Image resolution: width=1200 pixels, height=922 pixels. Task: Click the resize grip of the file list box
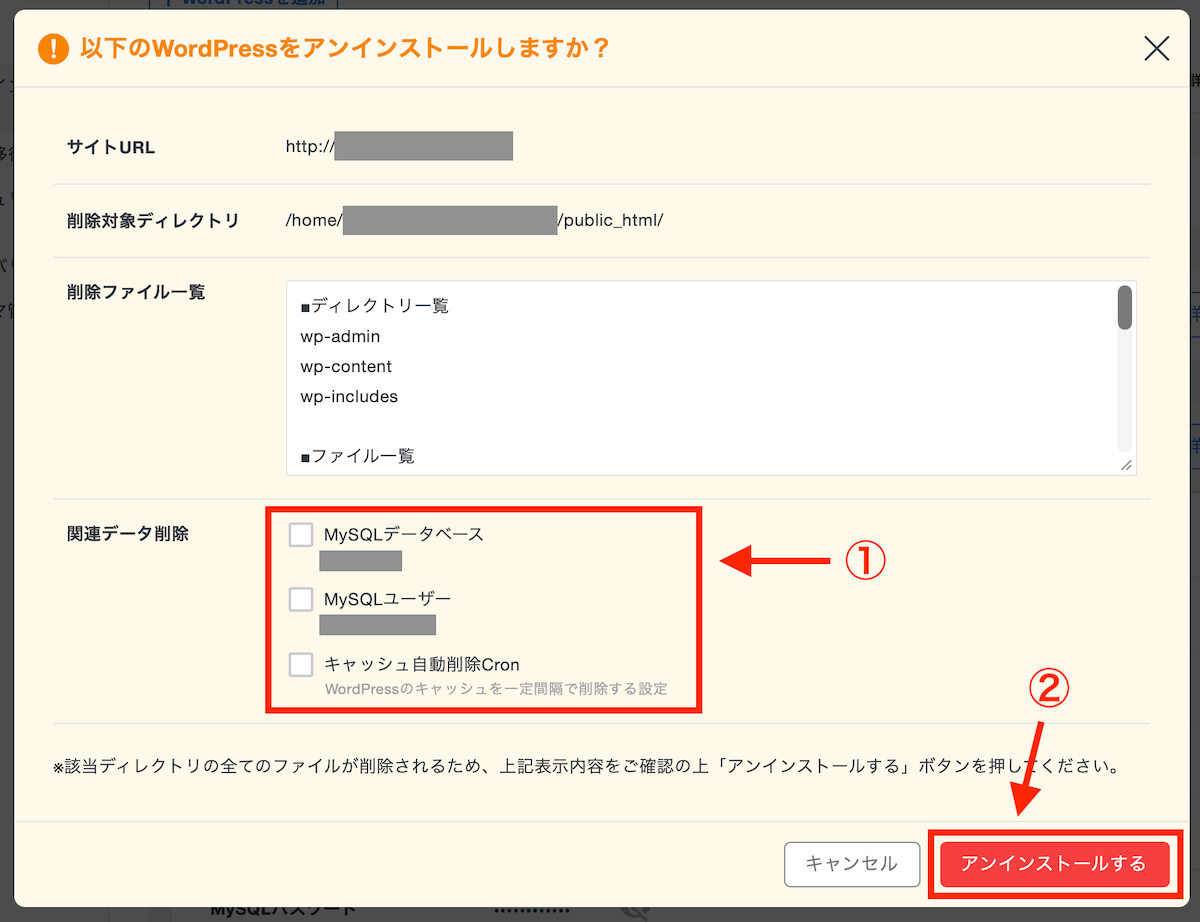tap(1128, 466)
